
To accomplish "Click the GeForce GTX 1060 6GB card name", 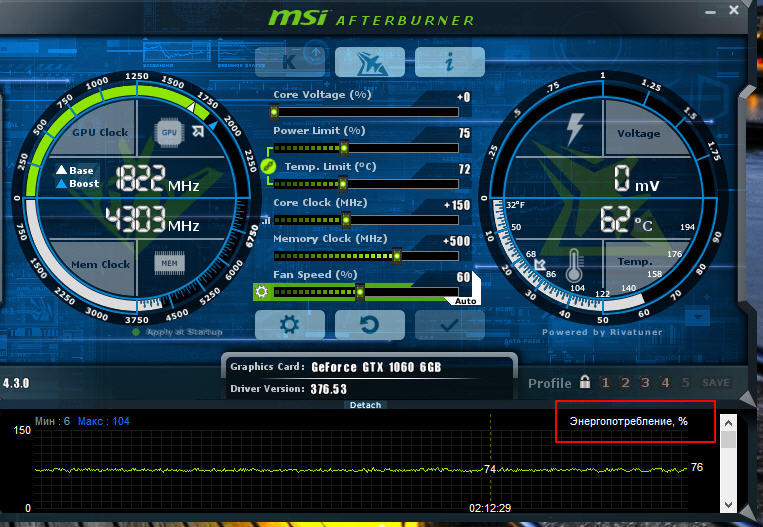I will 376,367.
